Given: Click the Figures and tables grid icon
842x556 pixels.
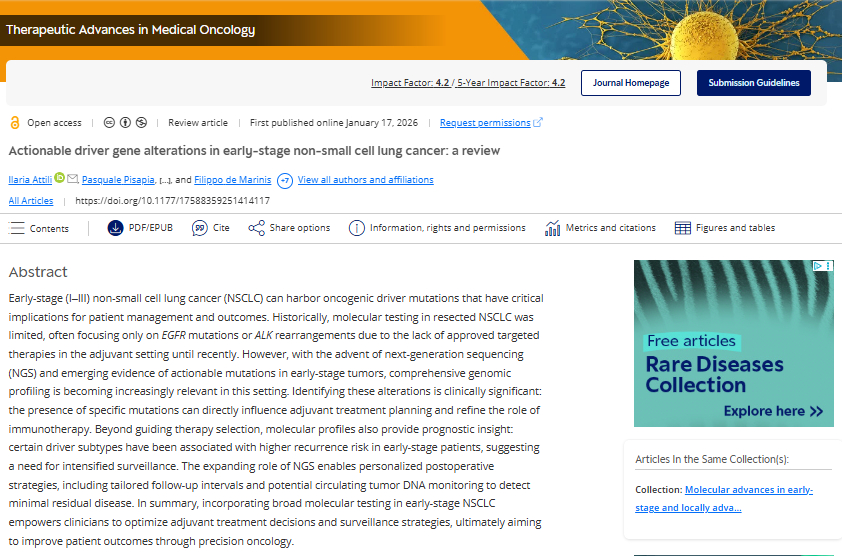Looking at the screenshot, I should pyautogui.click(x=682, y=228).
